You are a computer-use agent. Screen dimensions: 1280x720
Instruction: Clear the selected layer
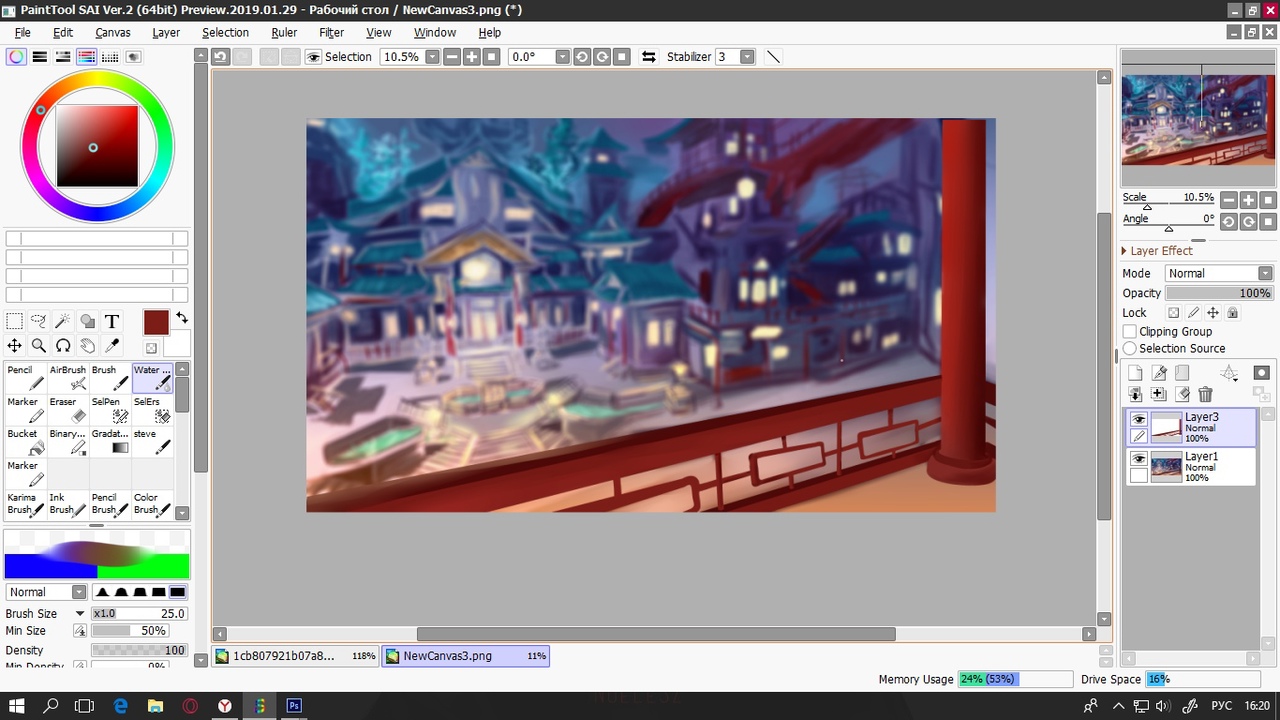point(1182,395)
